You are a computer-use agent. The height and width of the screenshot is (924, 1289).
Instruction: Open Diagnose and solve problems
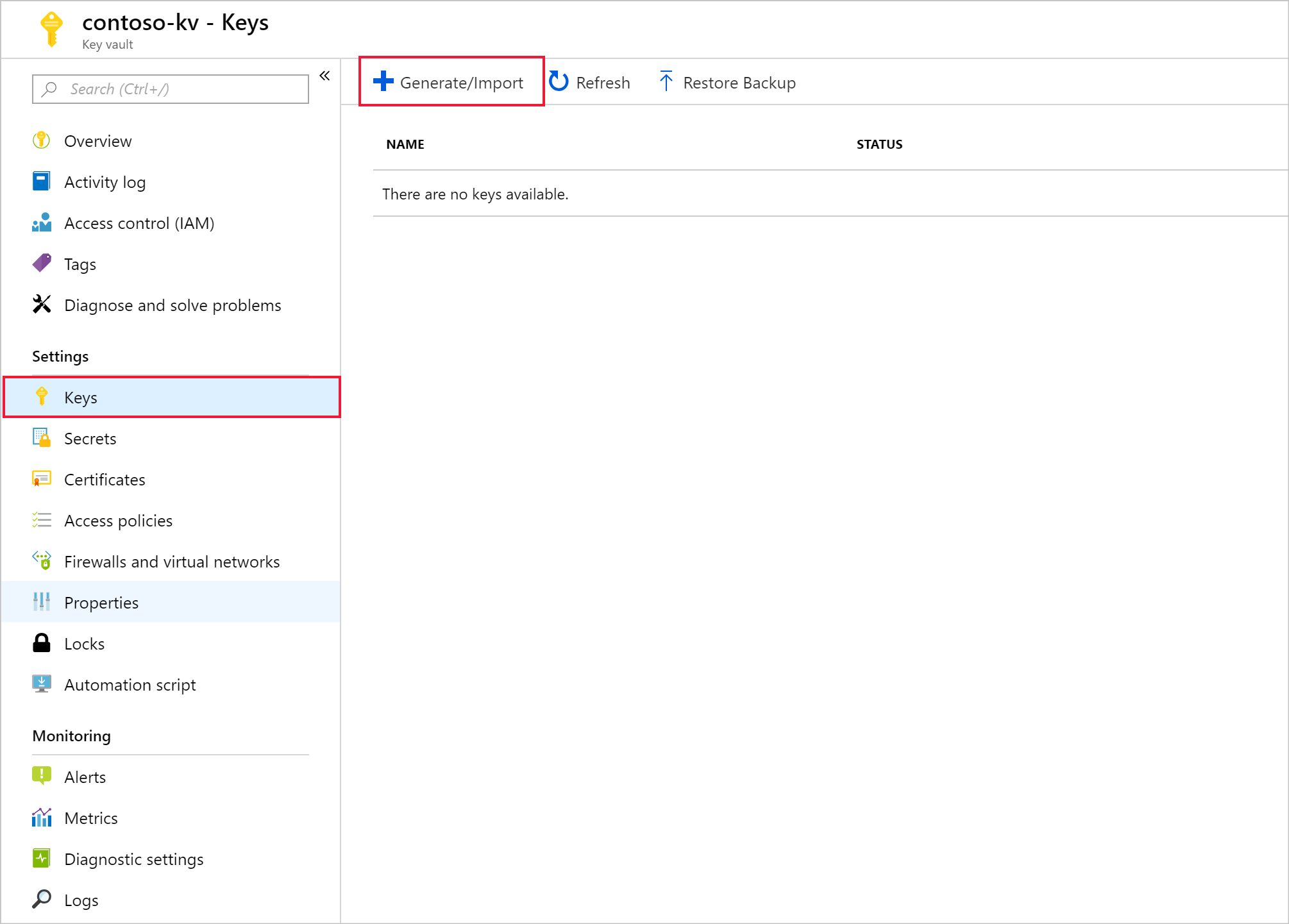(x=173, y=304)
